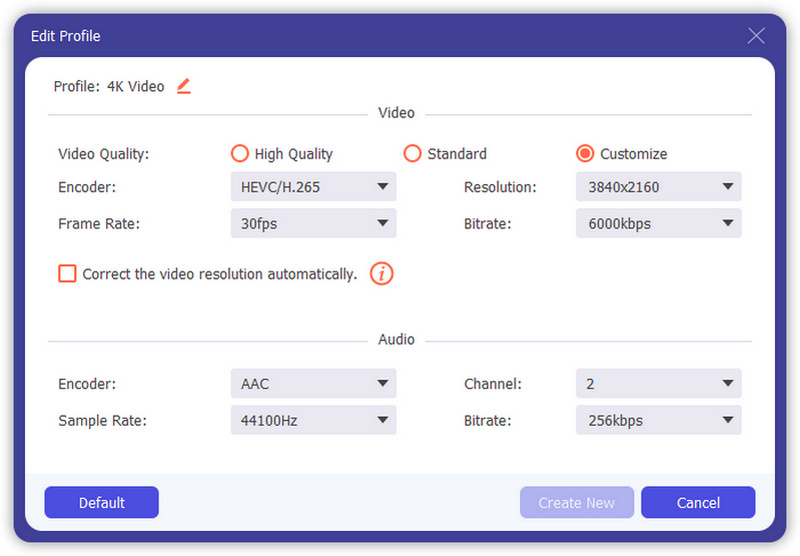800x556 pixels.
Task: Select the High Quality radio button
Action: 240,154
